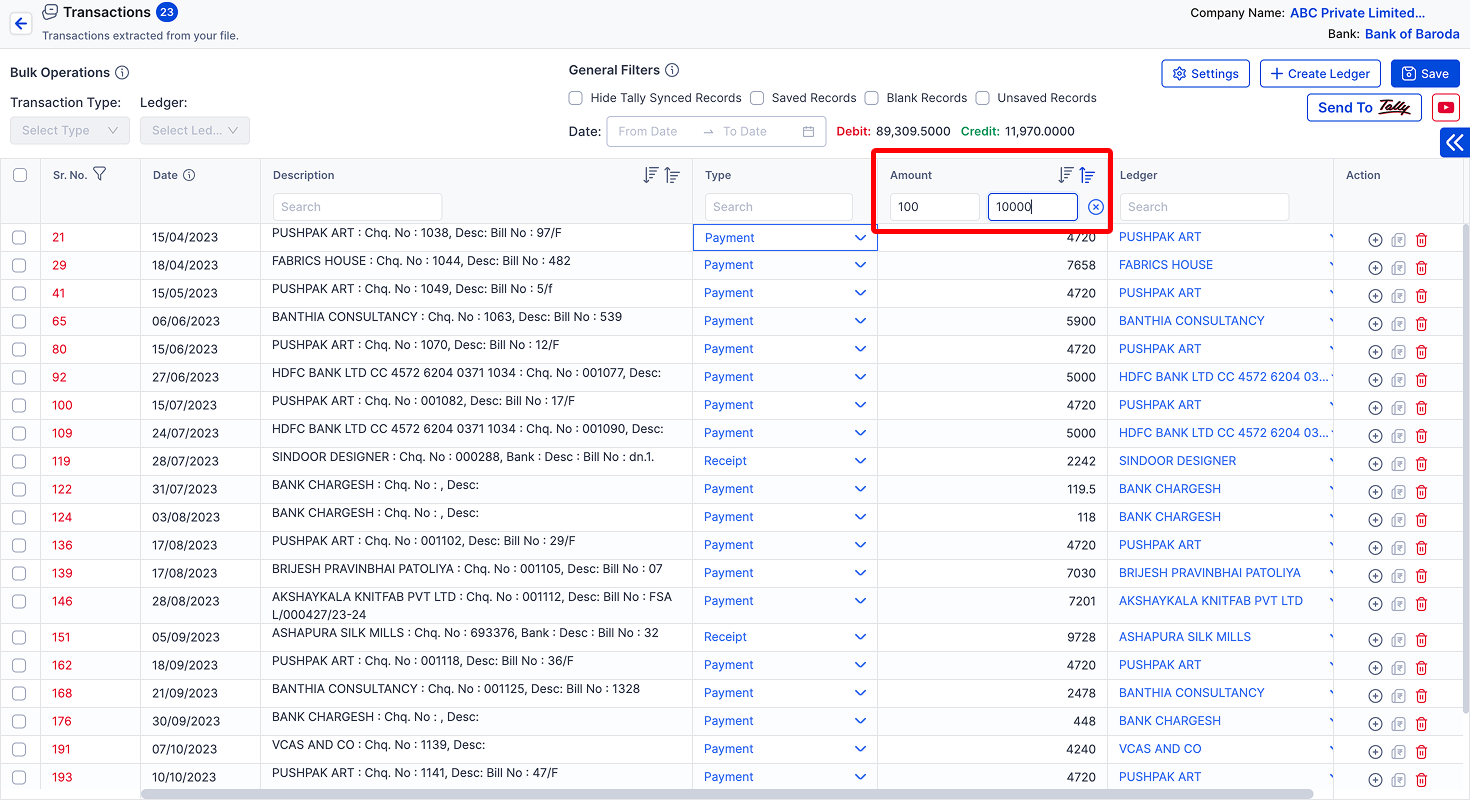Delete transaction row 191

(x=1421, y=752)
